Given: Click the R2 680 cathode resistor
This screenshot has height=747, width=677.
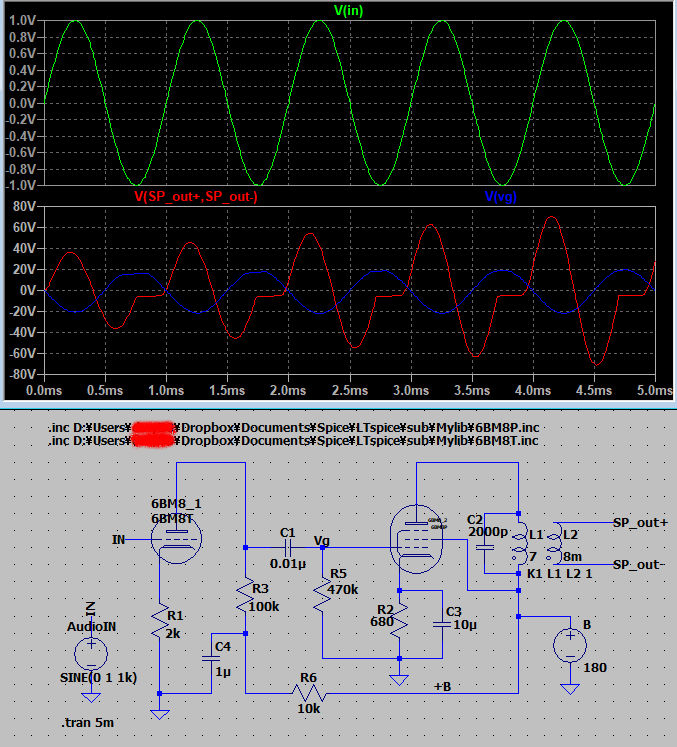Looking at the screenshot, I should [398, 624].
